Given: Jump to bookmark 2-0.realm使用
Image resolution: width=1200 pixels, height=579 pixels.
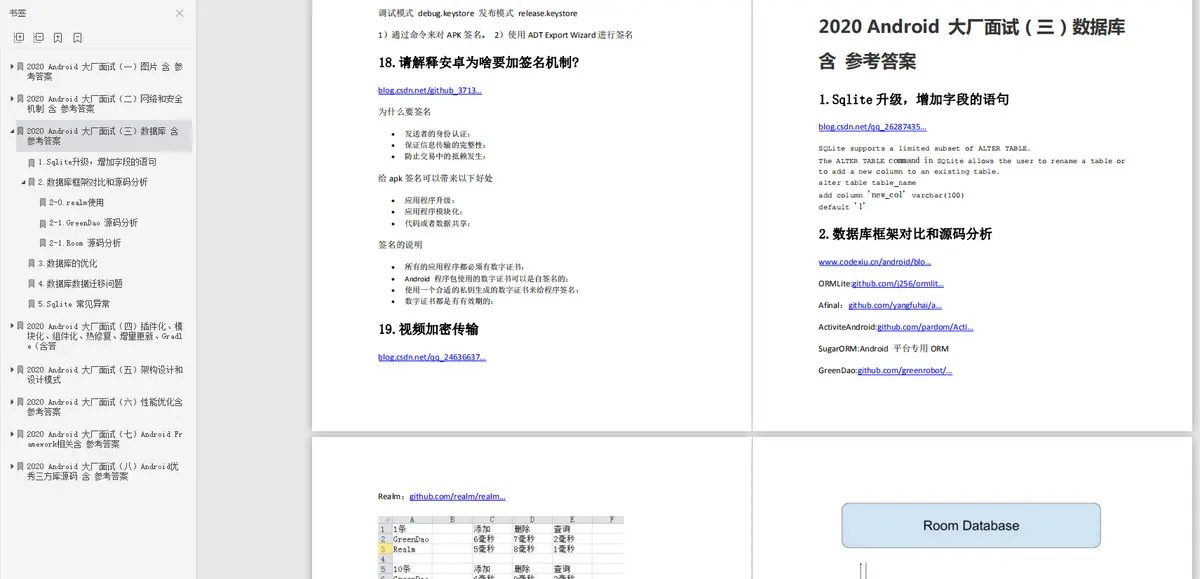Looking at the screenshot, I should (77, 202).
